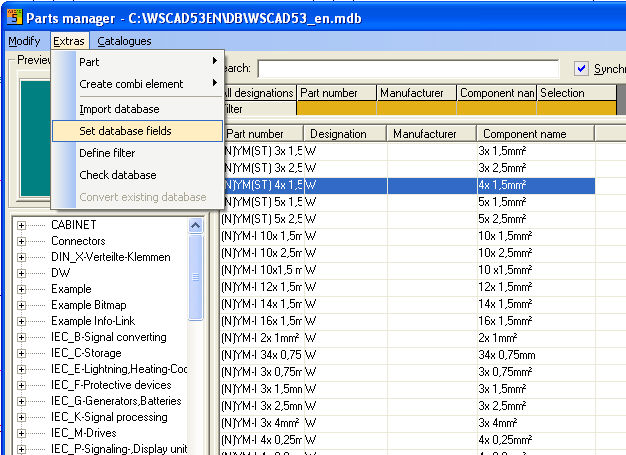Screen dimensions: 626x455
Task: Select highlighted row (N)YM(ST) 4x 1,5
Action: click(x=408, y=185)
